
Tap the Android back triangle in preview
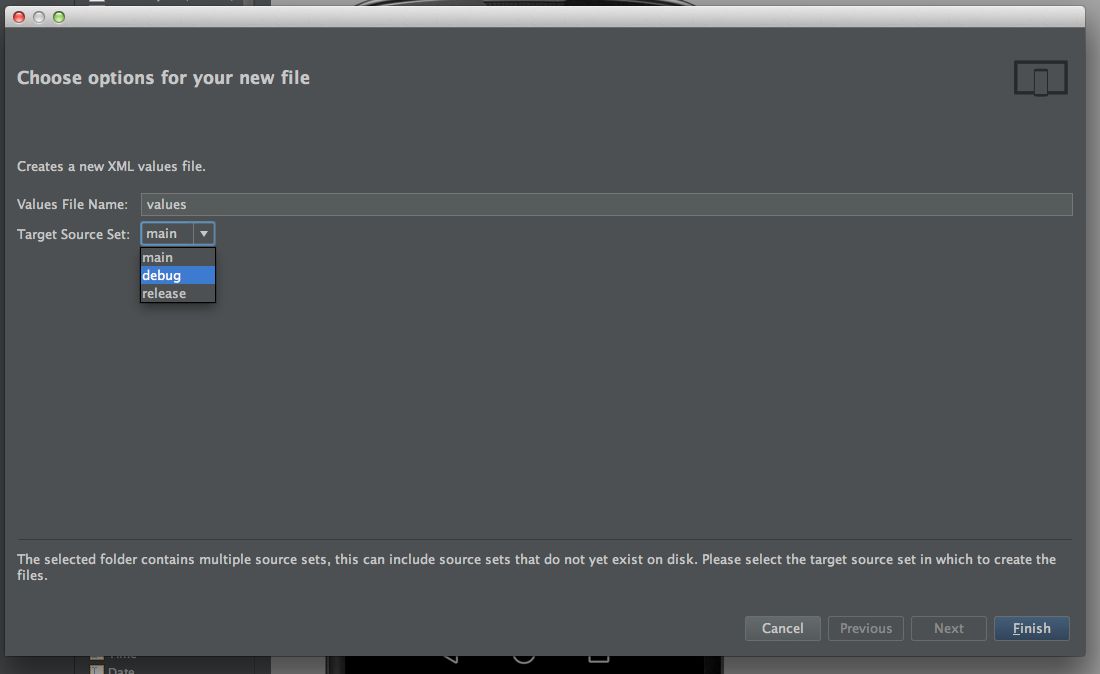coord(450,659)
